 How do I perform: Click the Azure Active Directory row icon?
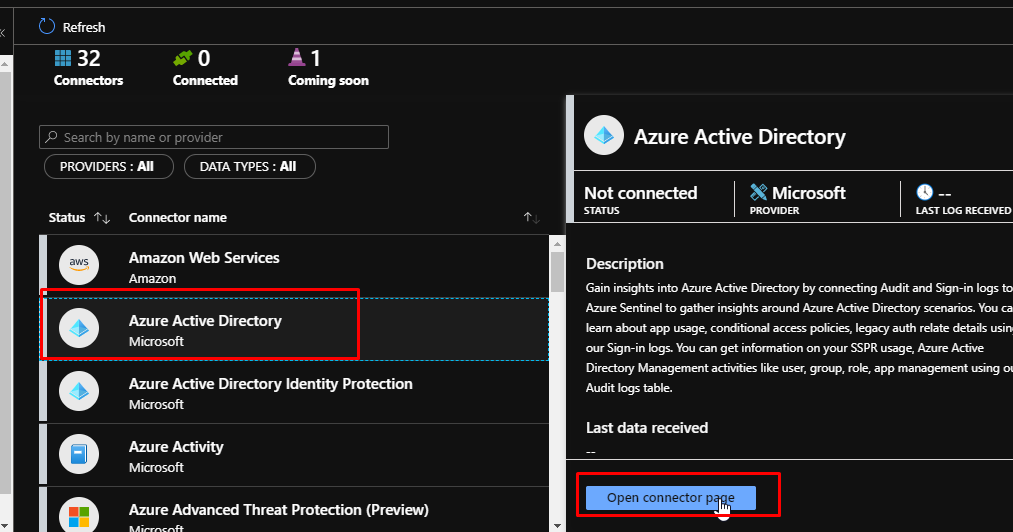(79, 329)
